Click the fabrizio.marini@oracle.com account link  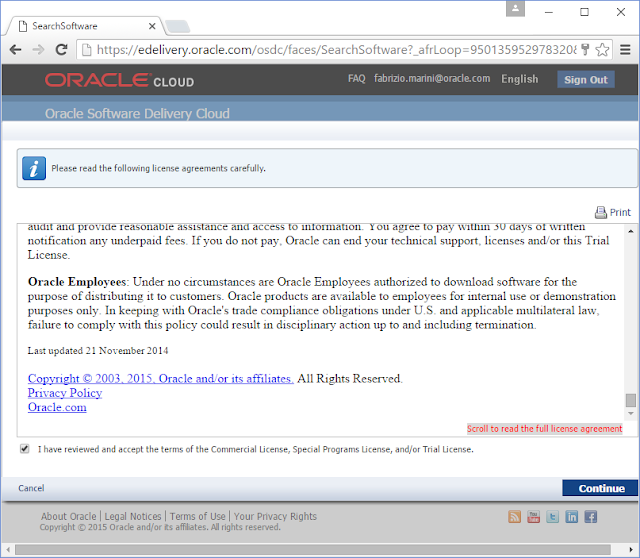click(432, 78)
